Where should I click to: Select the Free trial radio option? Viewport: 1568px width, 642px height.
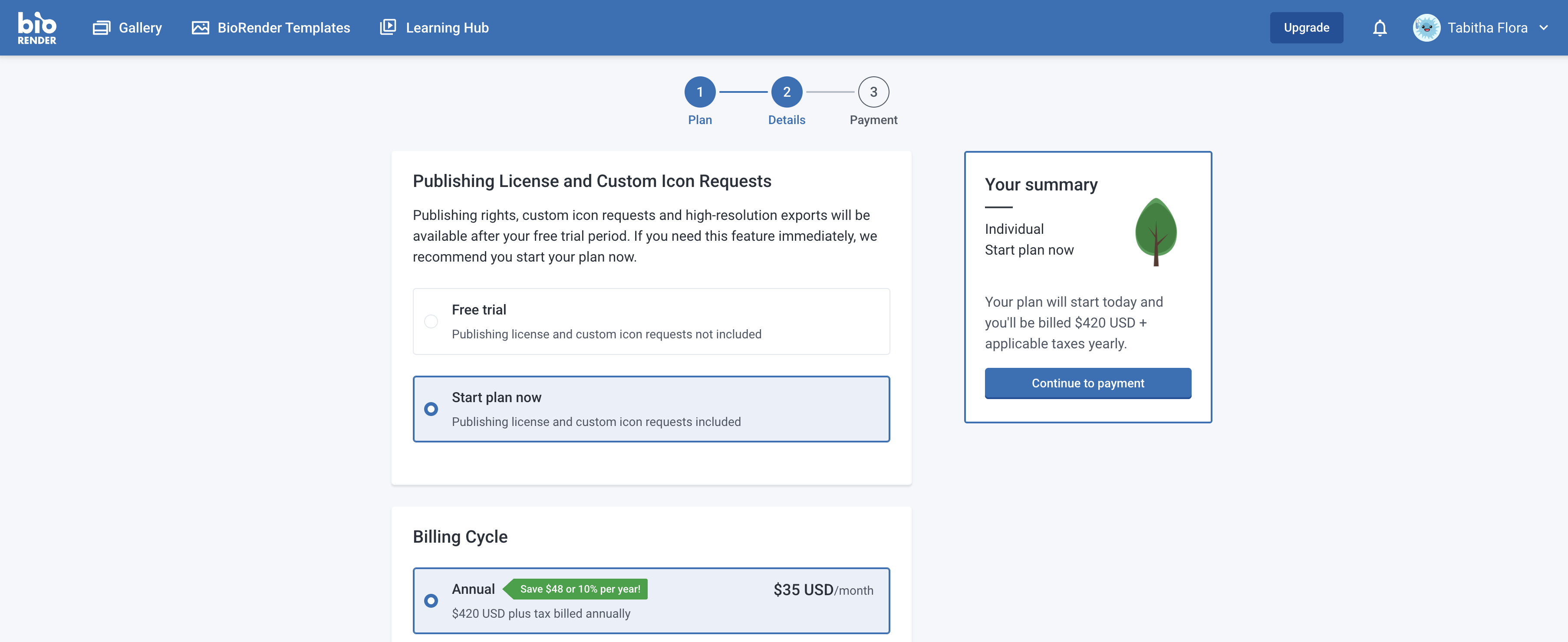click(x=431, y=321)
